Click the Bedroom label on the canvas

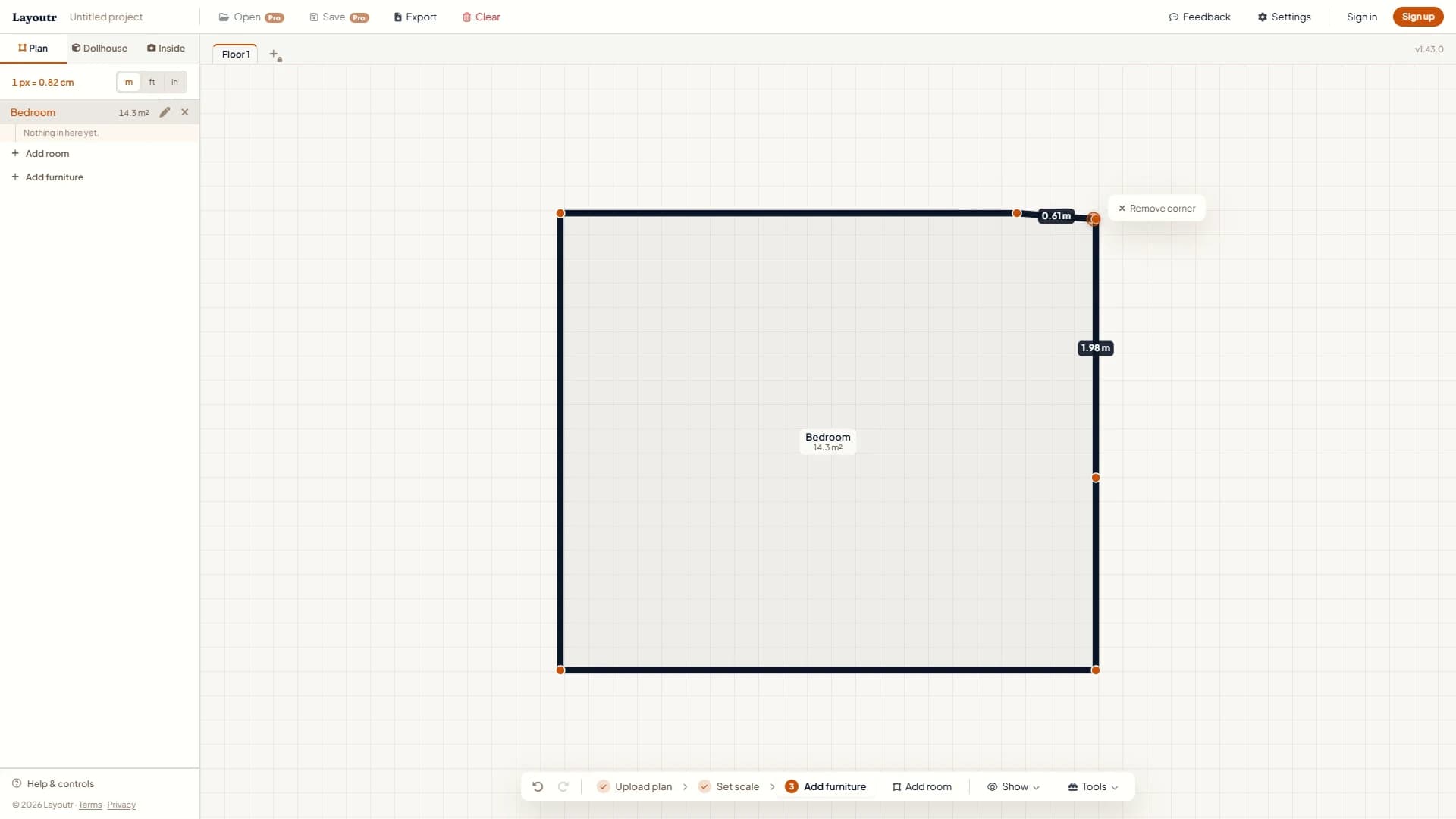[x=827, y=441]
